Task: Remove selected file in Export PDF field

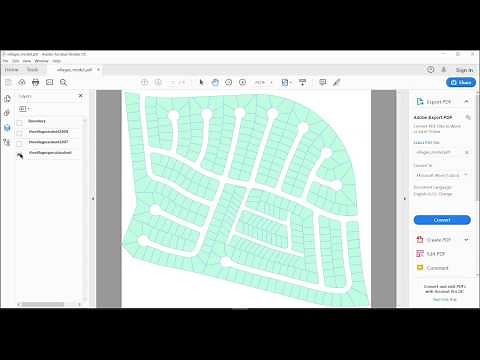Action: [x=467, y=152]
